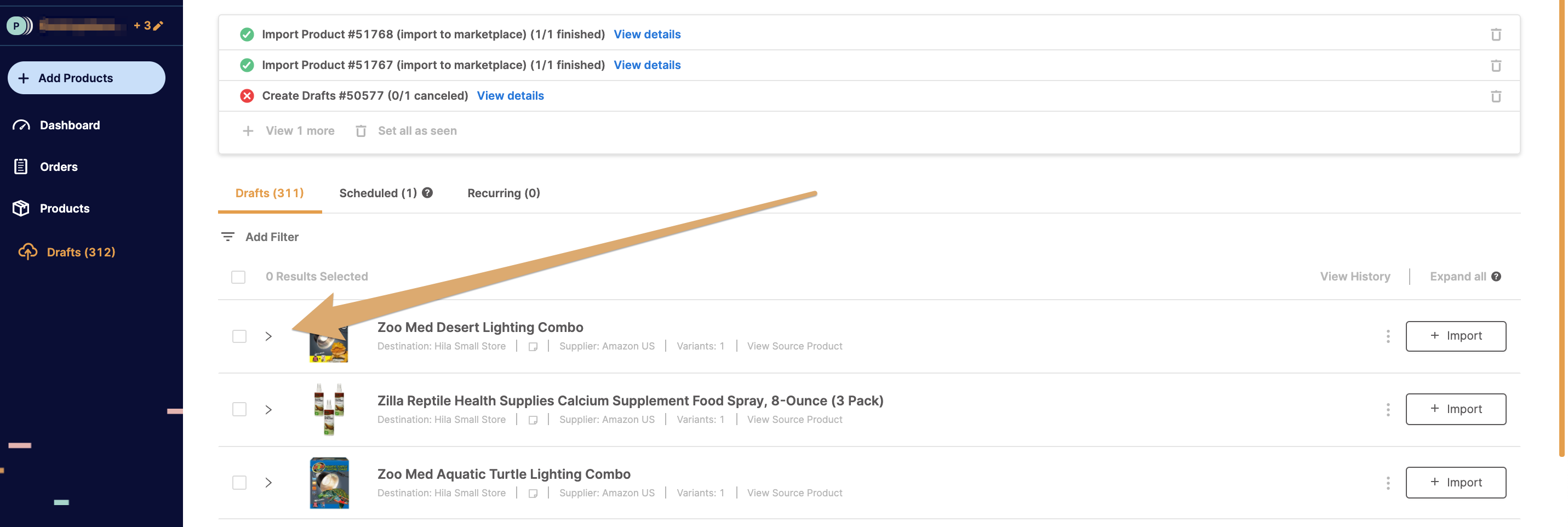Open the Recurring (0) tab
This screenshot has width=1568, height=527.
click(x=503, y=193)
